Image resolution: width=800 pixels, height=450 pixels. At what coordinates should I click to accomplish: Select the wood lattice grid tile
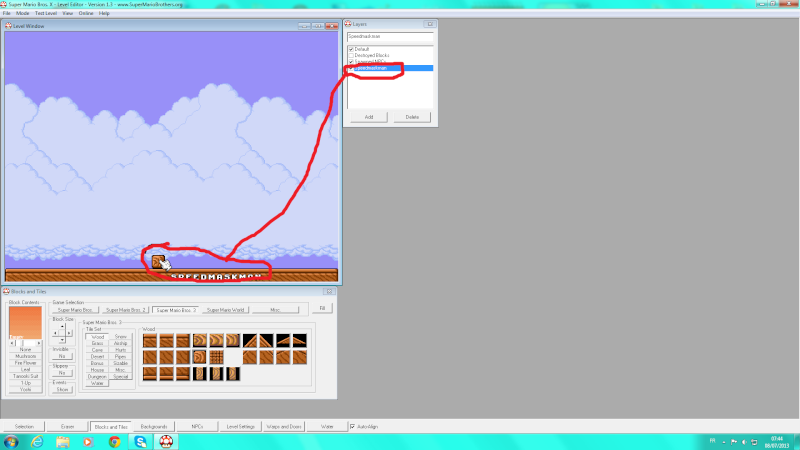[216, 357]
